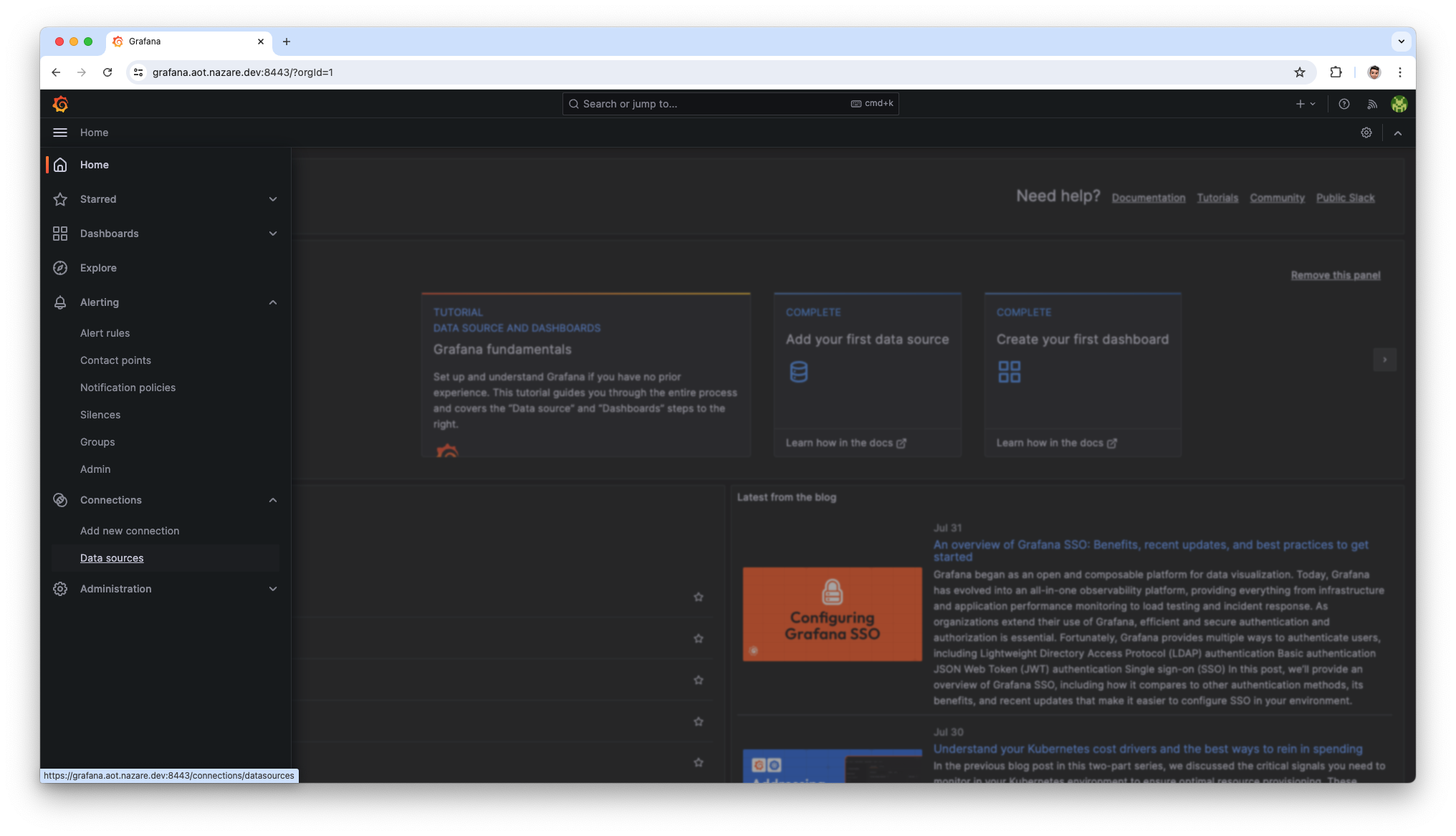
Task: Open the browser extensions puzzle icon
Action: pos(1336,72)
